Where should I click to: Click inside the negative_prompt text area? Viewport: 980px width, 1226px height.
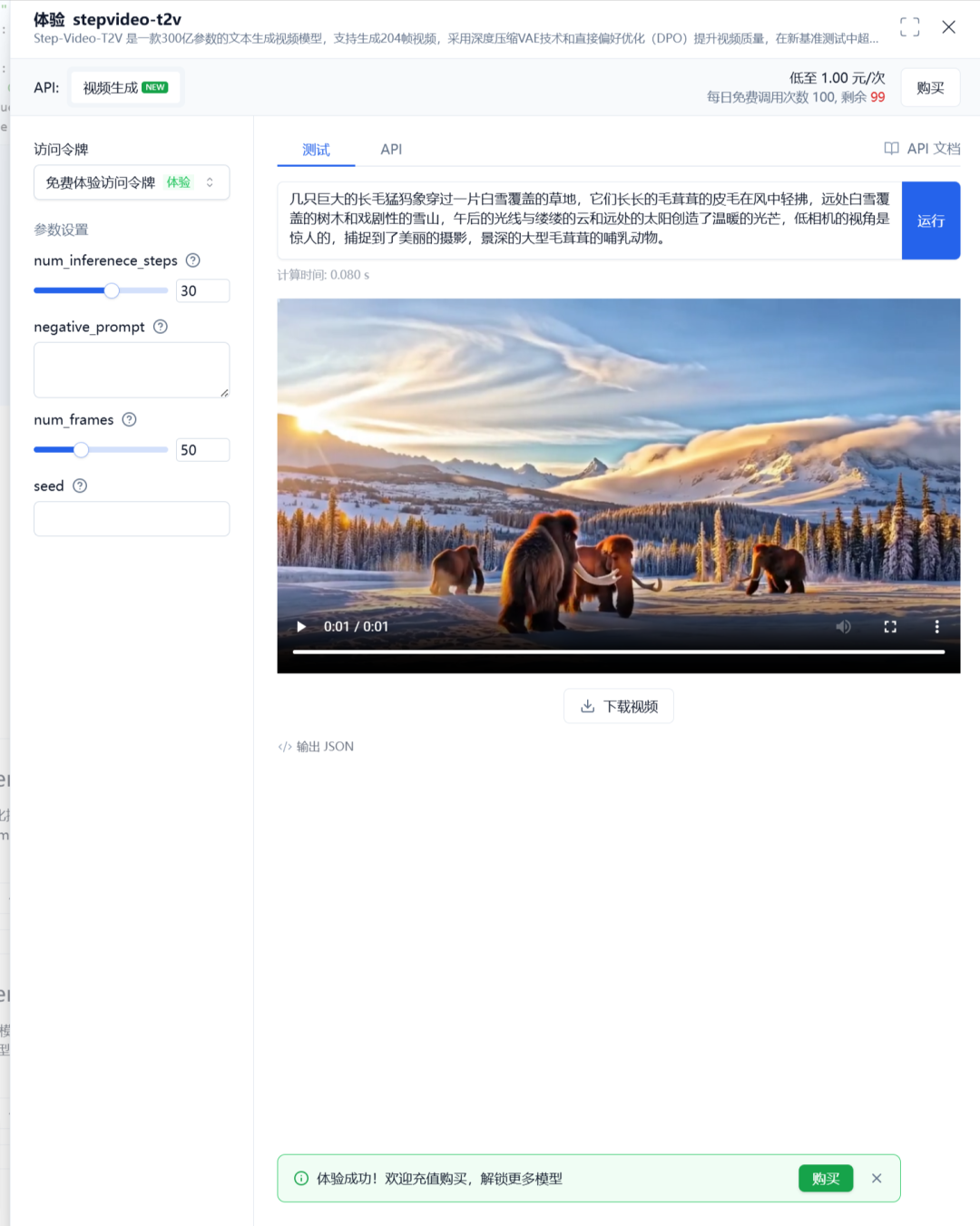[x=131, y=369]
